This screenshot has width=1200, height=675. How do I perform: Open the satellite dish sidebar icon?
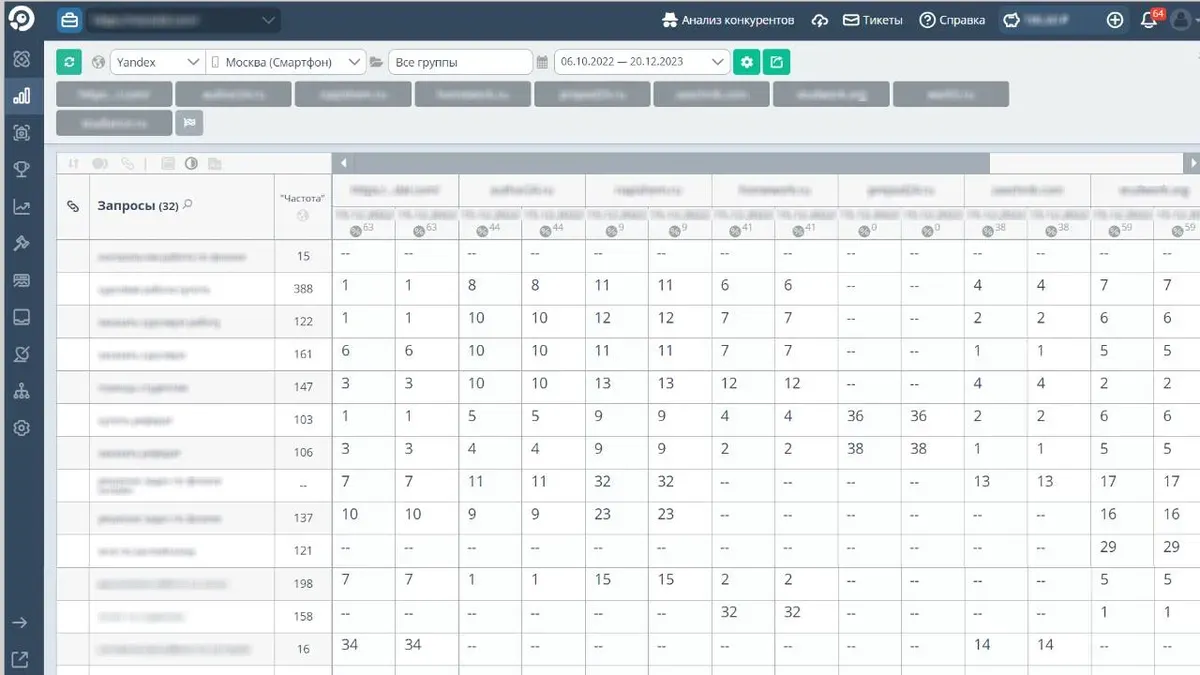pos(22,354)
